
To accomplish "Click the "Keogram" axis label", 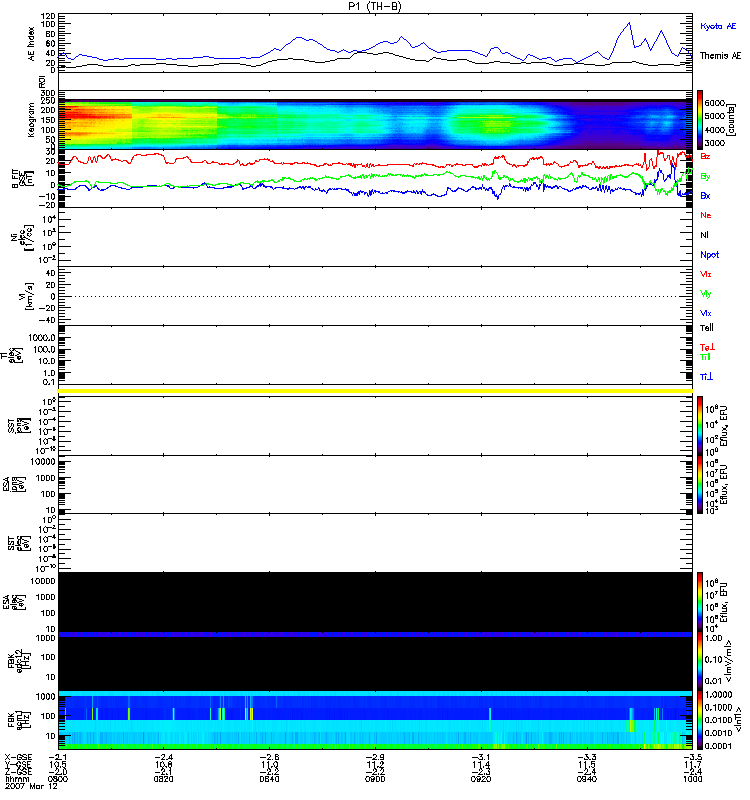I will click(x=31, y=120).
